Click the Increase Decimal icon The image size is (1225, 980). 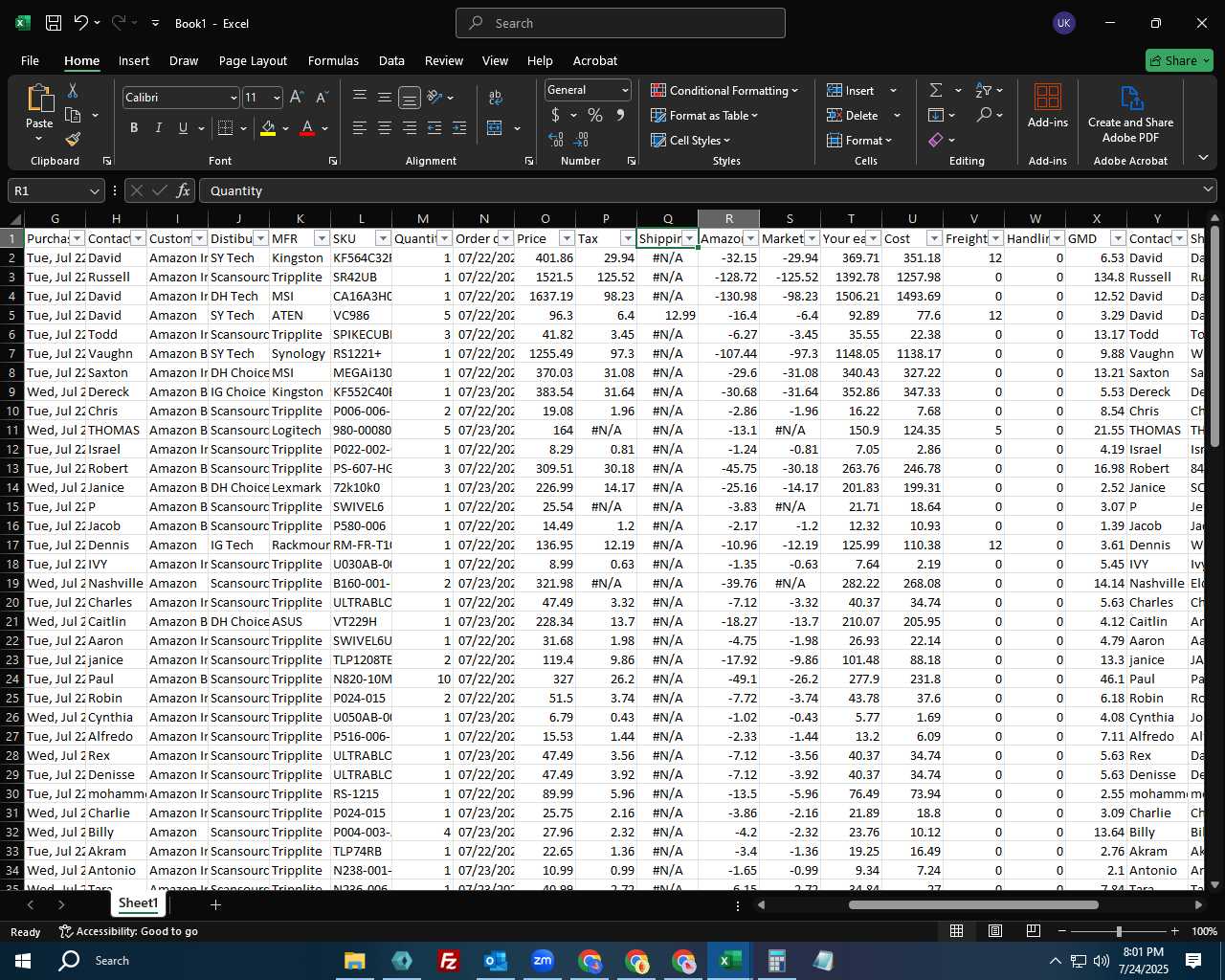coord(556,139)
